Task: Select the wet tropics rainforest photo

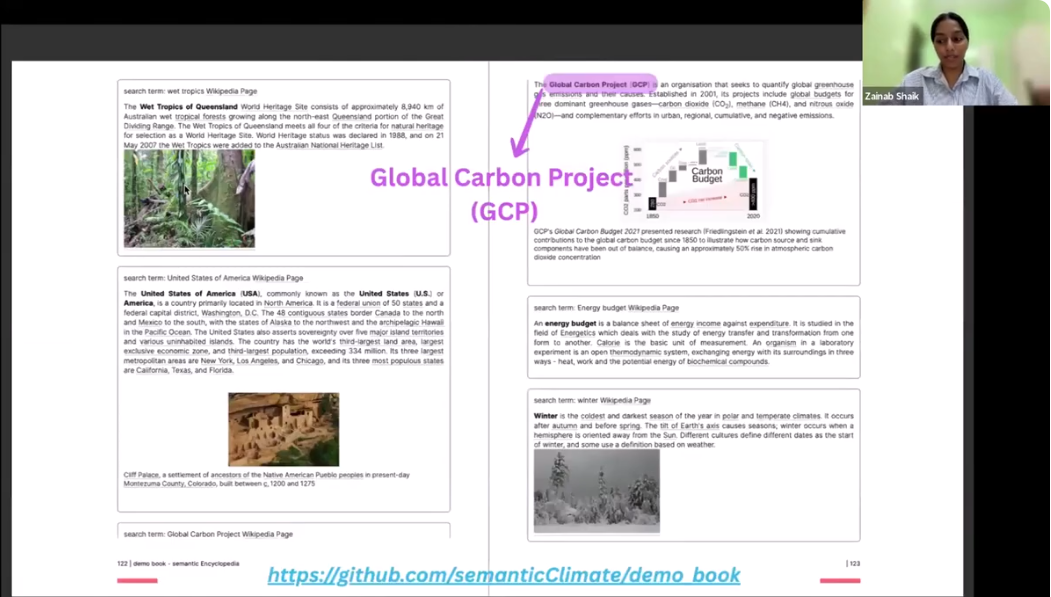Action: tap(188, 198)
